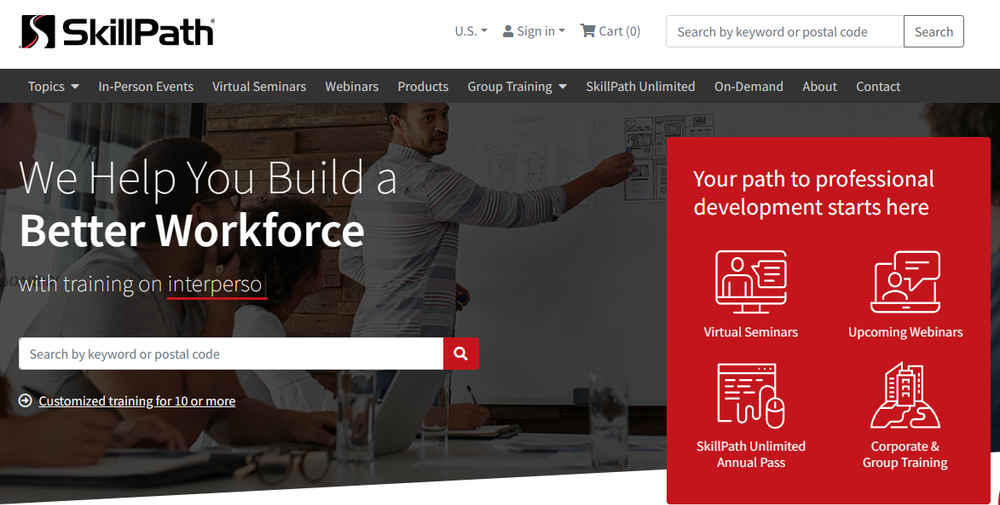The image size is (1000, 505).
Task: Open the Virtual Seminars label in red panel
Action: click(751, 332)
